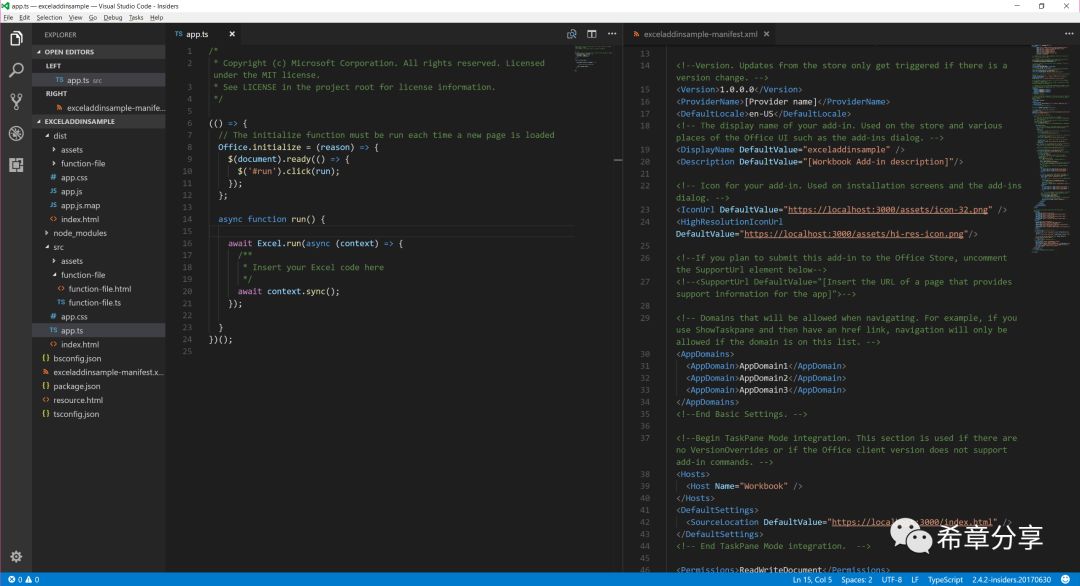1080x586 pixels.
Task: Open the hi-res-icon.png localhost link
Action: [853, 233]
